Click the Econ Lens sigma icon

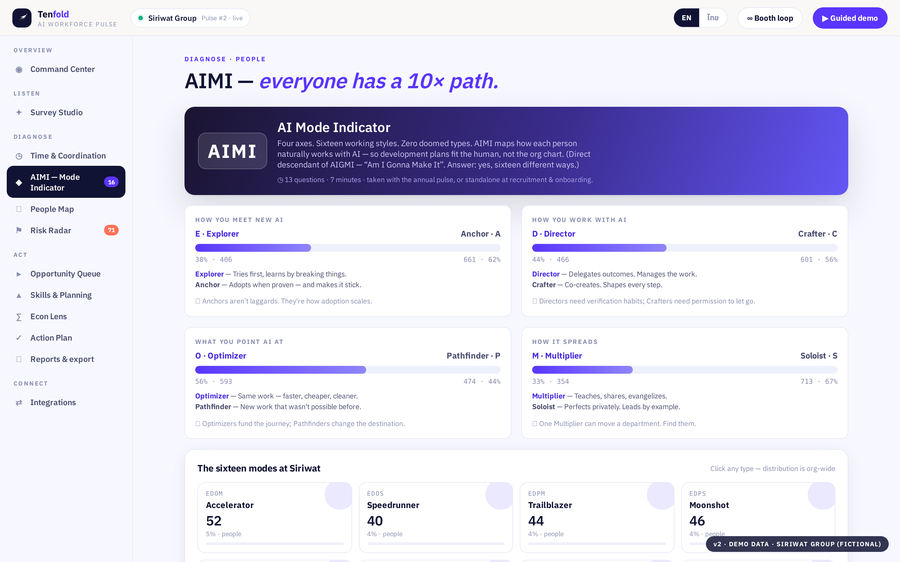[x=19, y=316]
